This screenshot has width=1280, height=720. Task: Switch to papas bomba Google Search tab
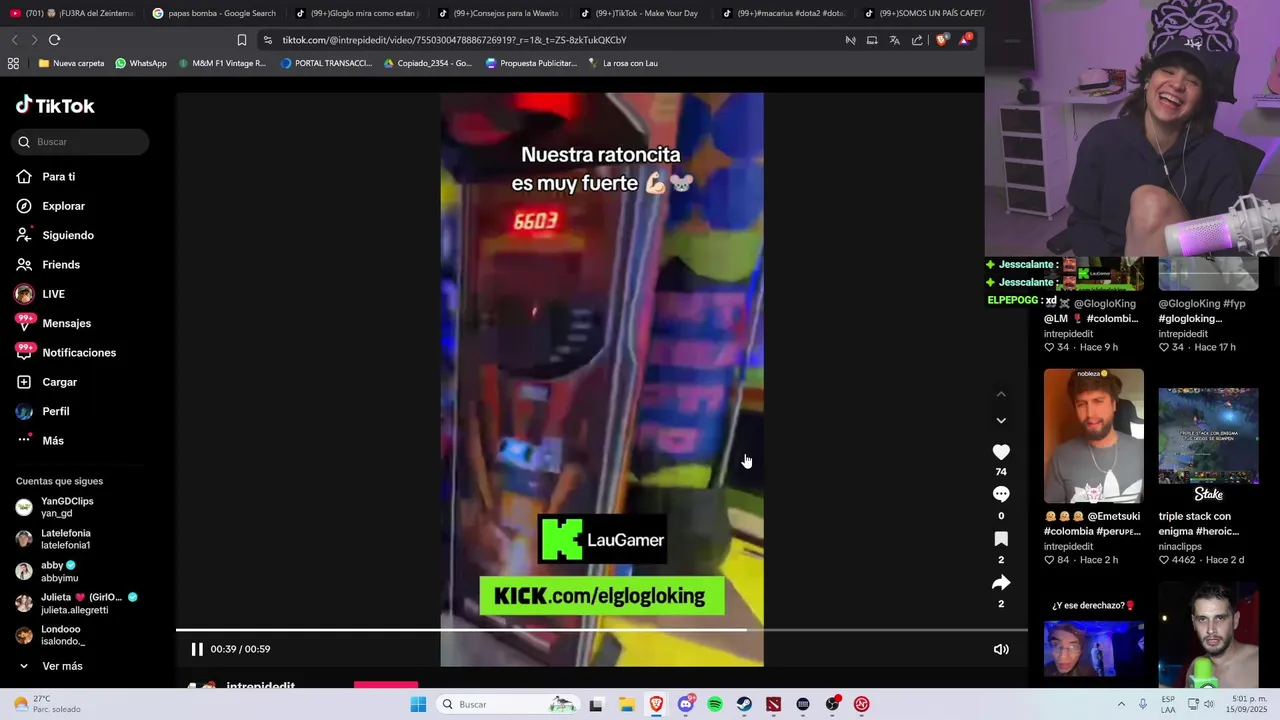(214, 13)
